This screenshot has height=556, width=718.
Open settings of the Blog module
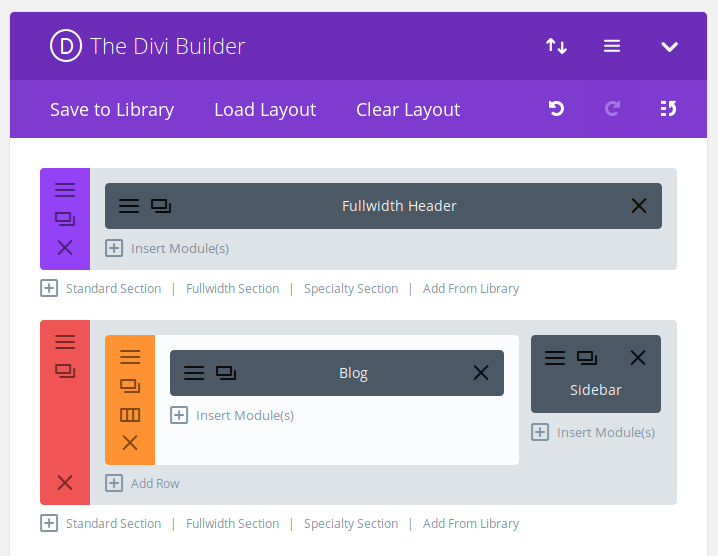coord(194,373)
